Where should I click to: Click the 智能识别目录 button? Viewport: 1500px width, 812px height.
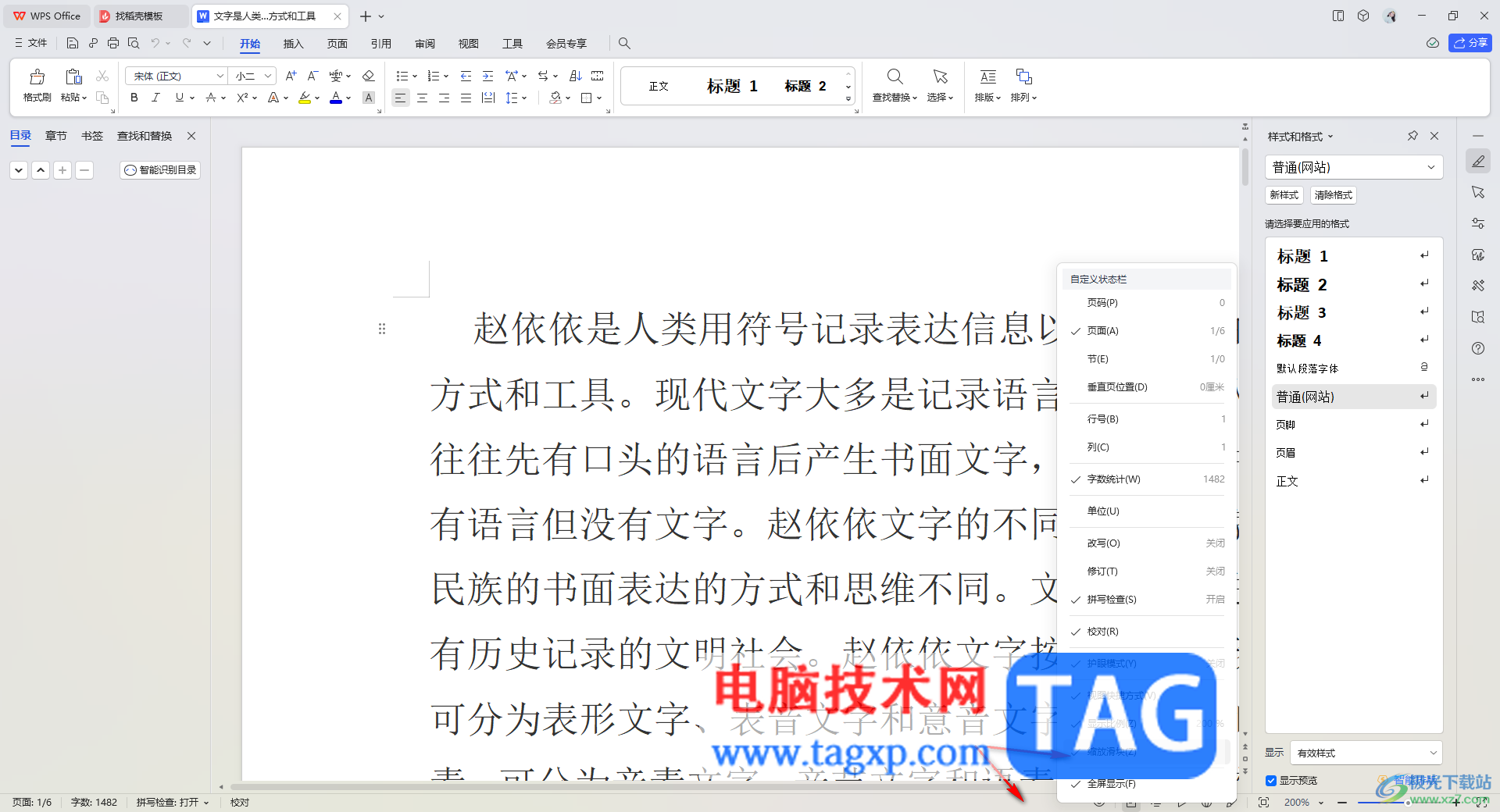pyautogui.click(x=160, y=169)
